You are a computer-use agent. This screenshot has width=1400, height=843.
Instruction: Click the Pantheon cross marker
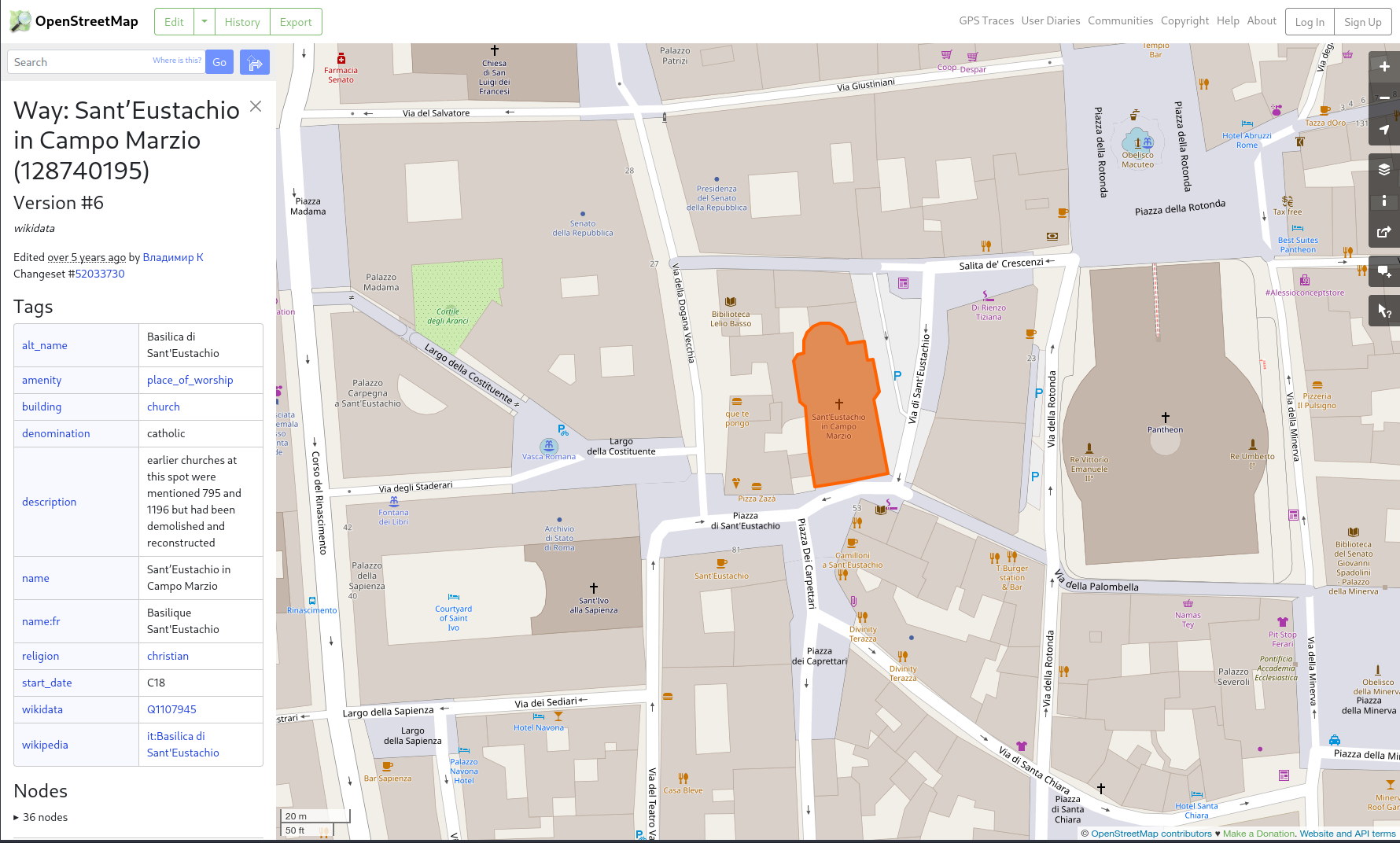click(1166, 418)
